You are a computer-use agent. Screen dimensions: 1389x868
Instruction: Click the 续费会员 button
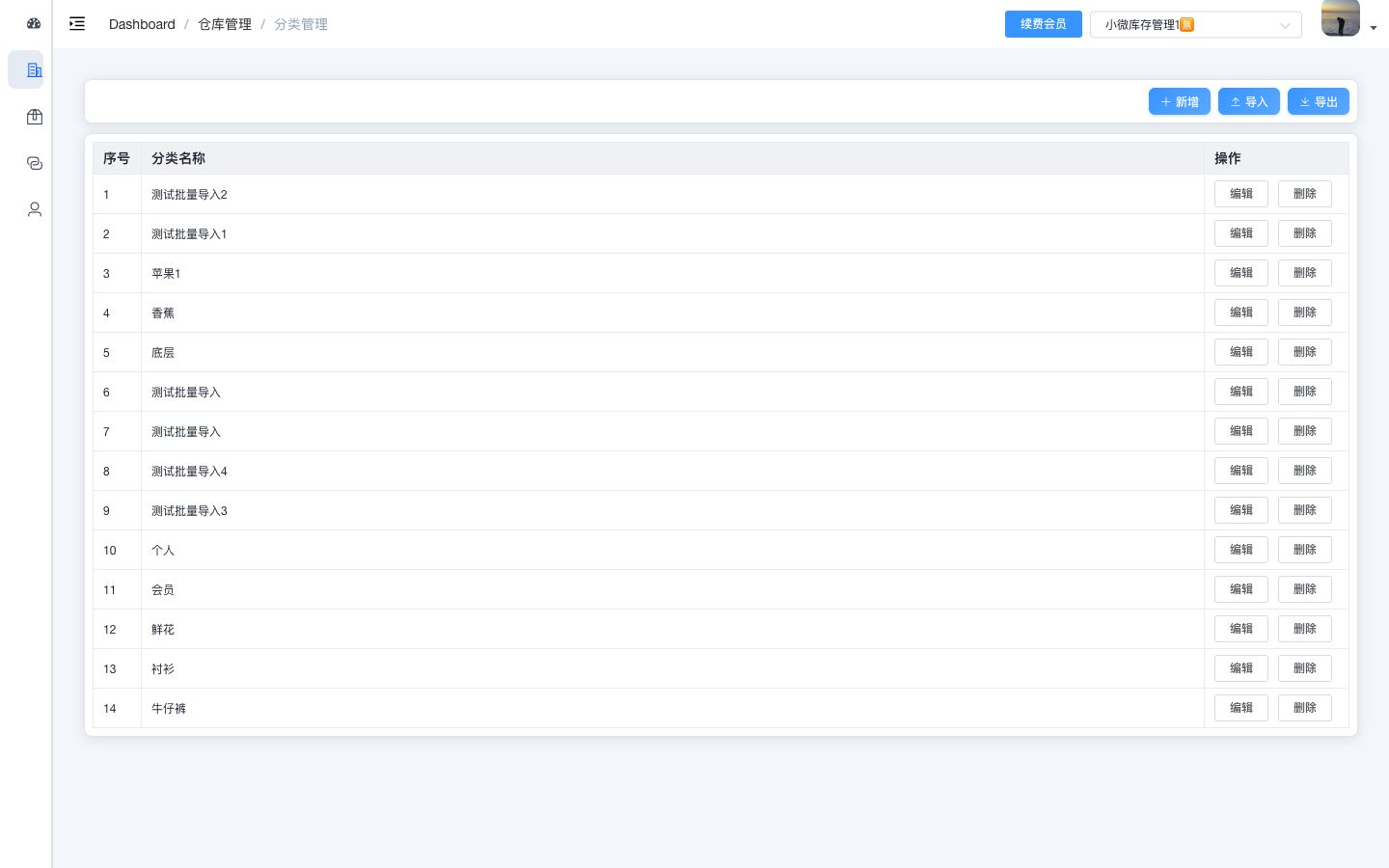click(x=1044, y=24)
